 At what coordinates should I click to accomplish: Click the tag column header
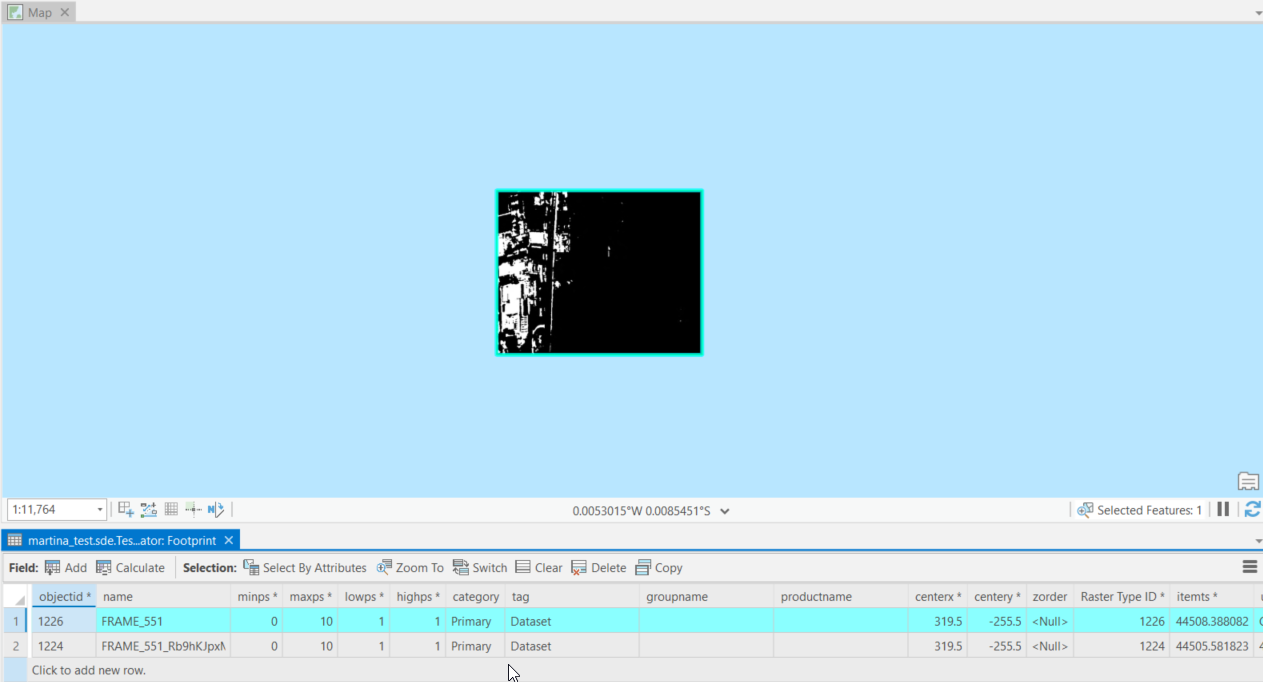(572, 596)
